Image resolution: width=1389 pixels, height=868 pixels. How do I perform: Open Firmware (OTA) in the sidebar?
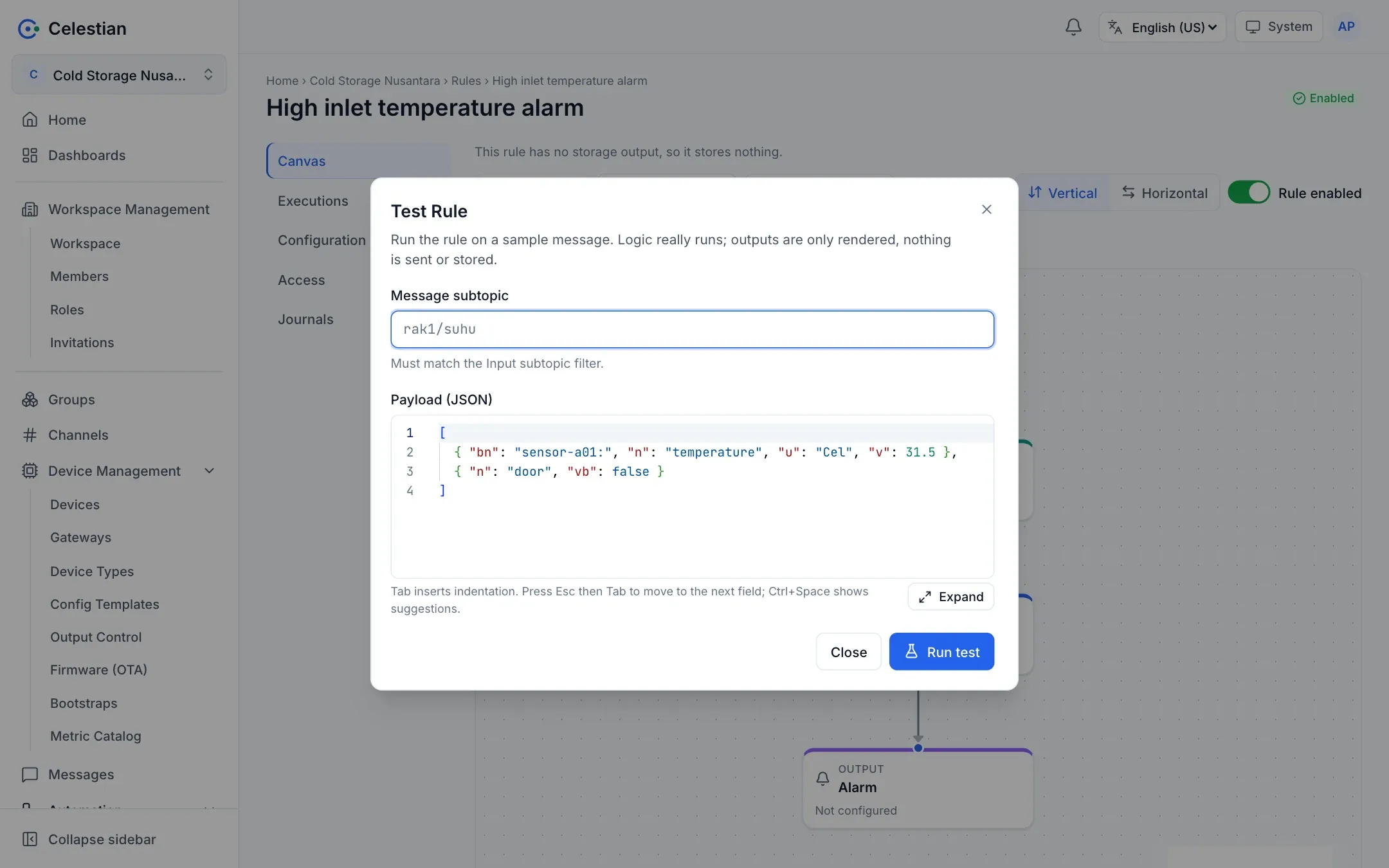click(98, 670)
